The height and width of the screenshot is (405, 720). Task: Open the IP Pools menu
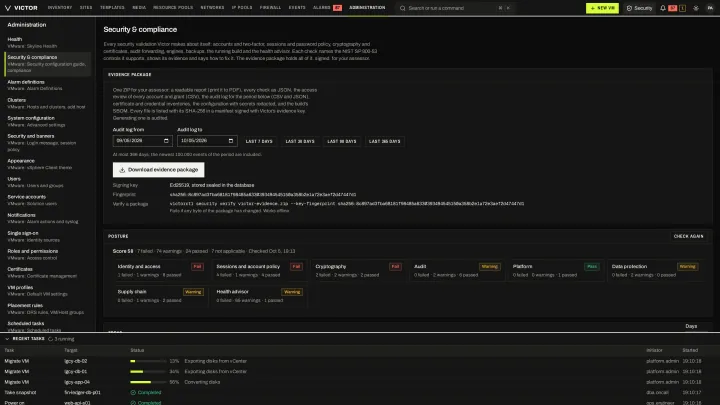tap(242, 8)
